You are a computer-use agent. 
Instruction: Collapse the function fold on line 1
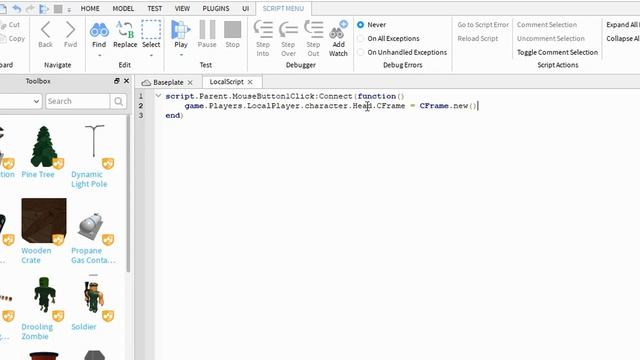[x=158, y=96]
